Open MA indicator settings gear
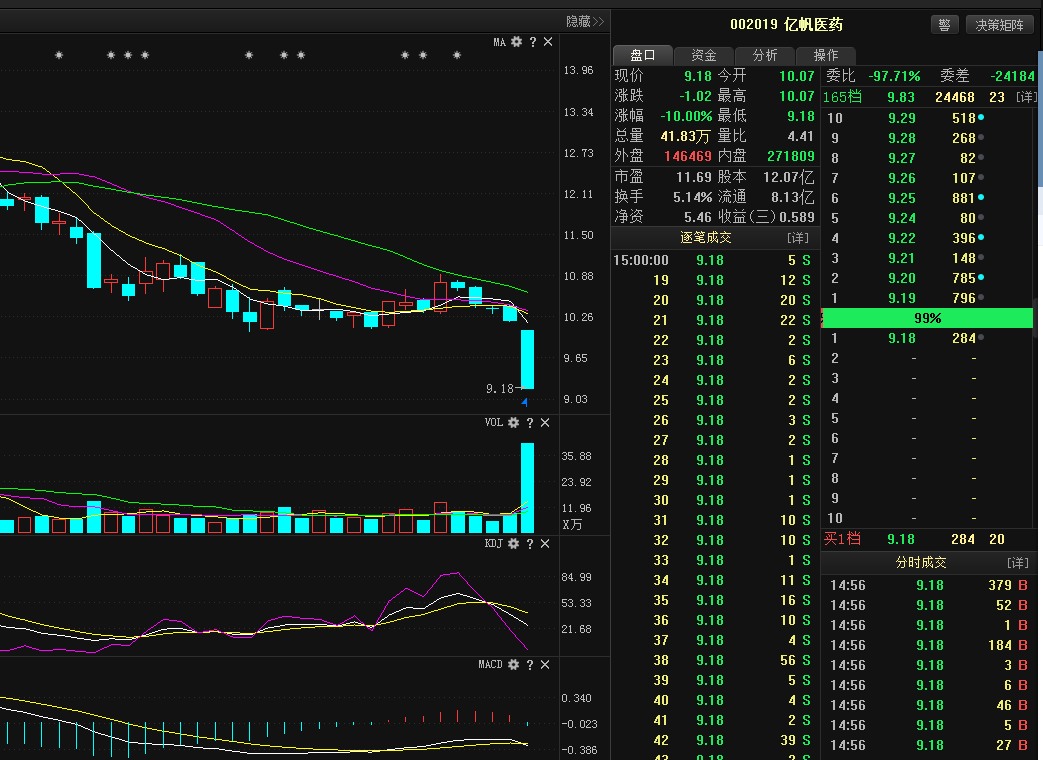Image resolution: width=1043 pixels, height=760 pixels. pos(517,42)
